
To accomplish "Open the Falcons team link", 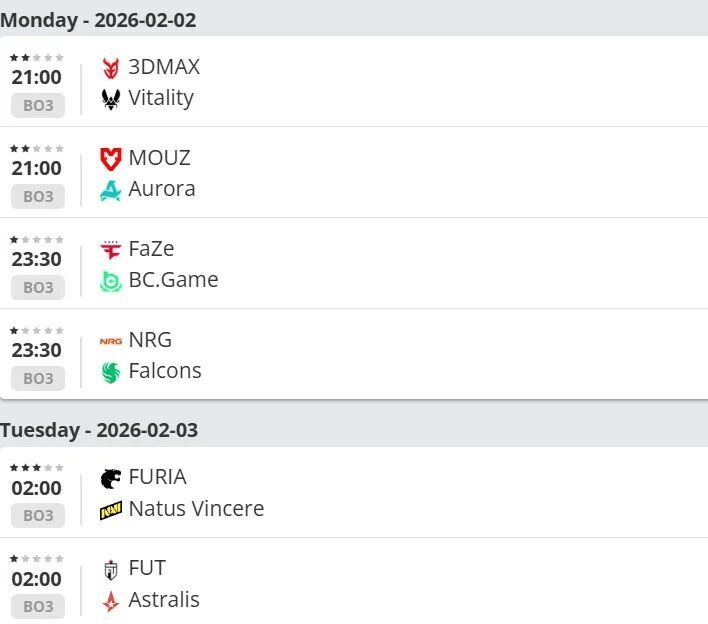I will coord(165,371).
